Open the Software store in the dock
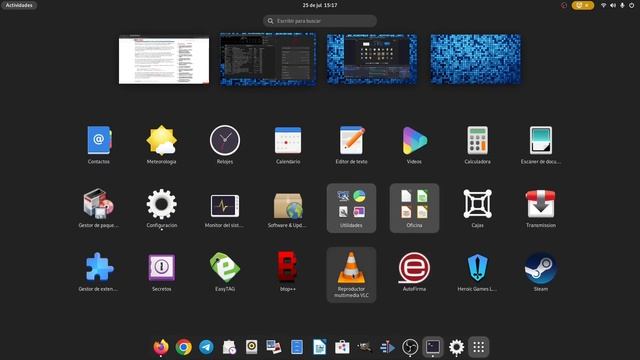This screenshot has height=360, width=640. click(x=342, y=347)
